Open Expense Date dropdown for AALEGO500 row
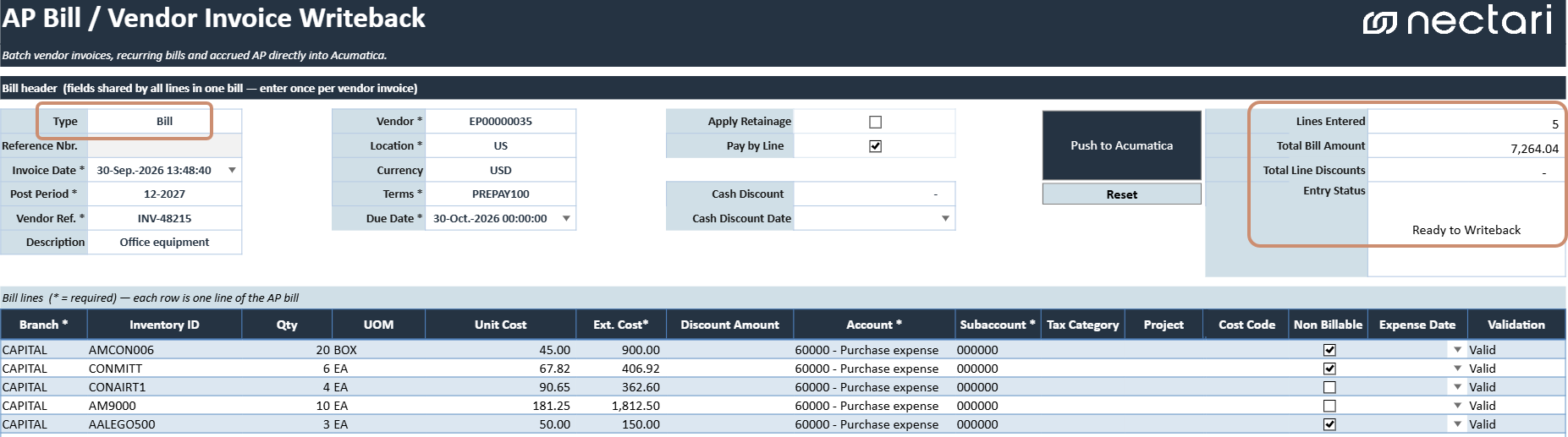Viewport: 1568px width, 437px height. coord(1457,424)
